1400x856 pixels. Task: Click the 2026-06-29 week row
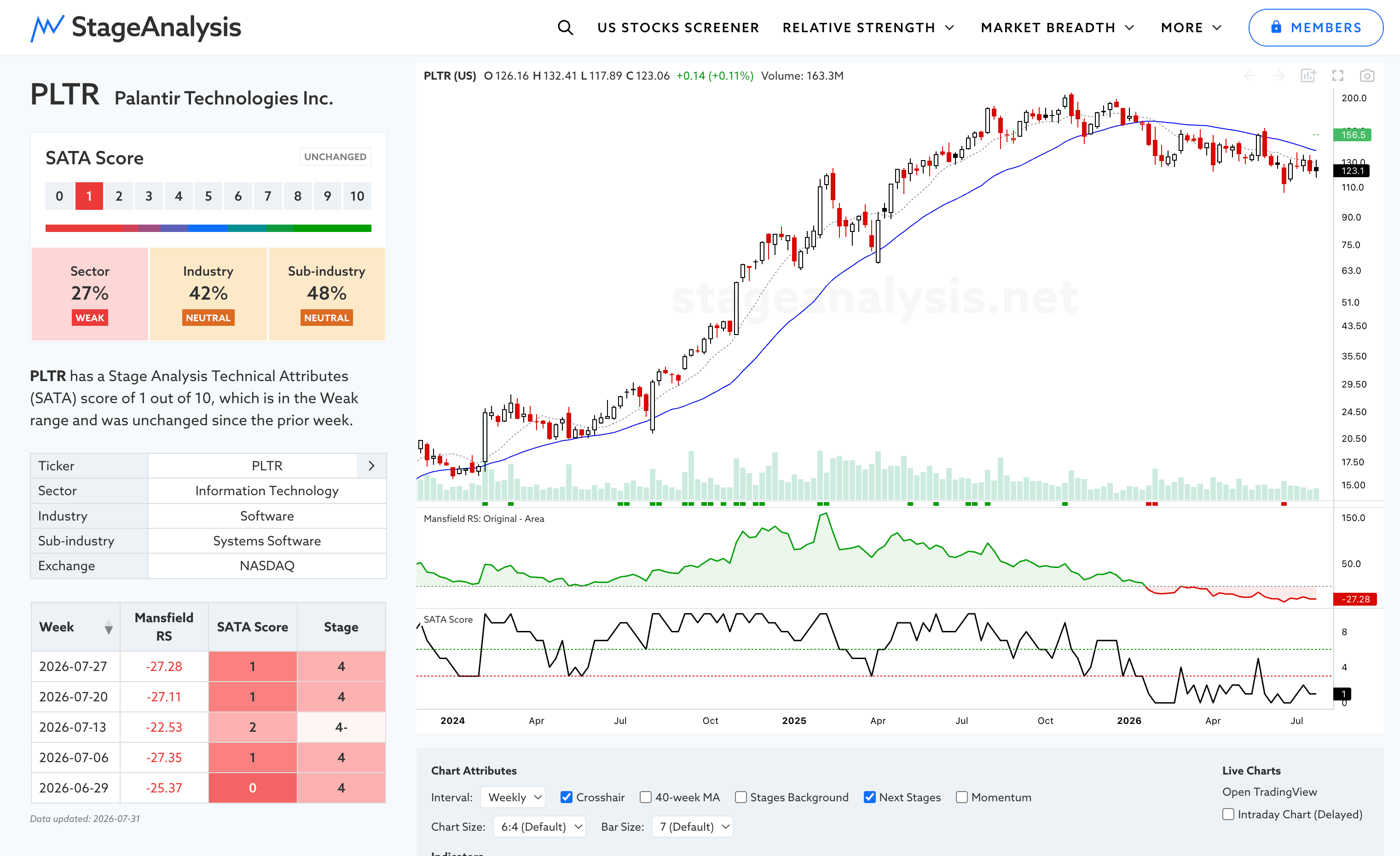coord(208,788)
